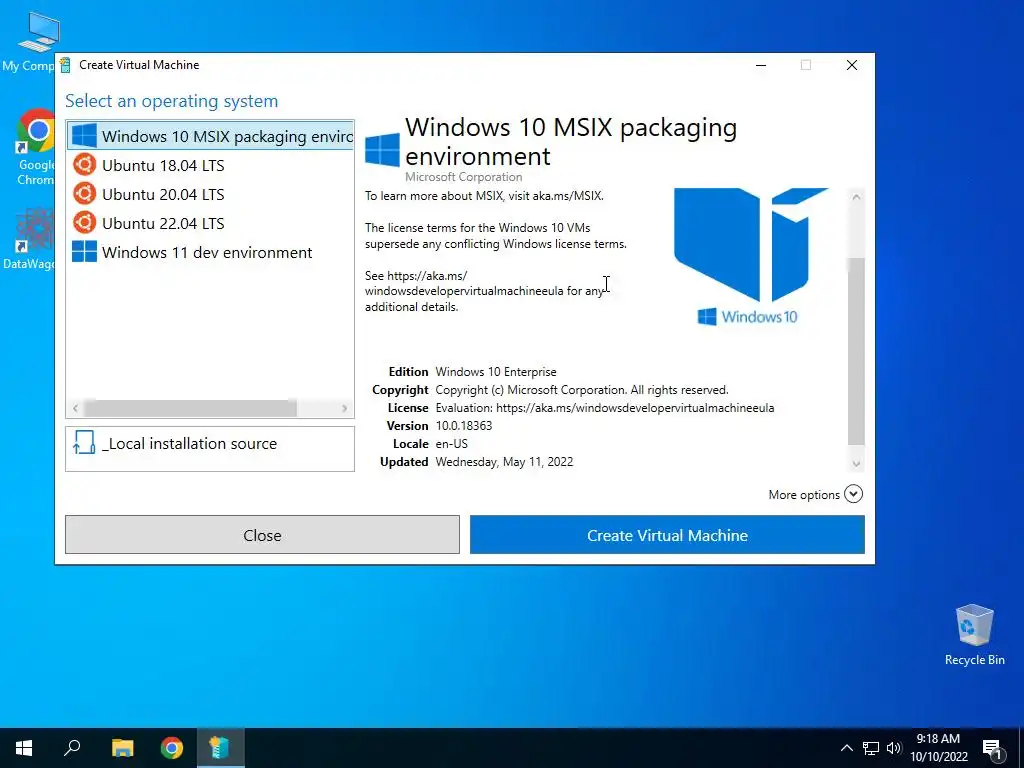This screenshot has width=1024, height=768.
Task: Start Create Virtual Machine button
Action: (x=667, y=535)
